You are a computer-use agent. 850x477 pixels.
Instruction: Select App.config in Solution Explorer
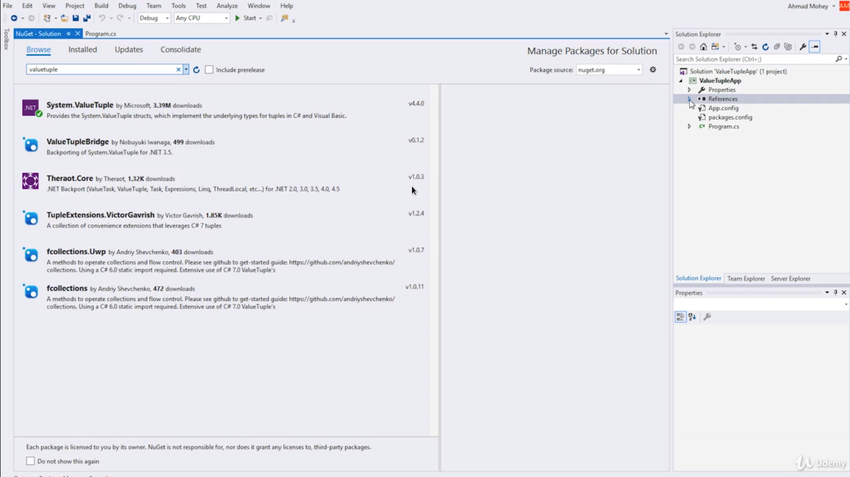[x=723, y=108]
